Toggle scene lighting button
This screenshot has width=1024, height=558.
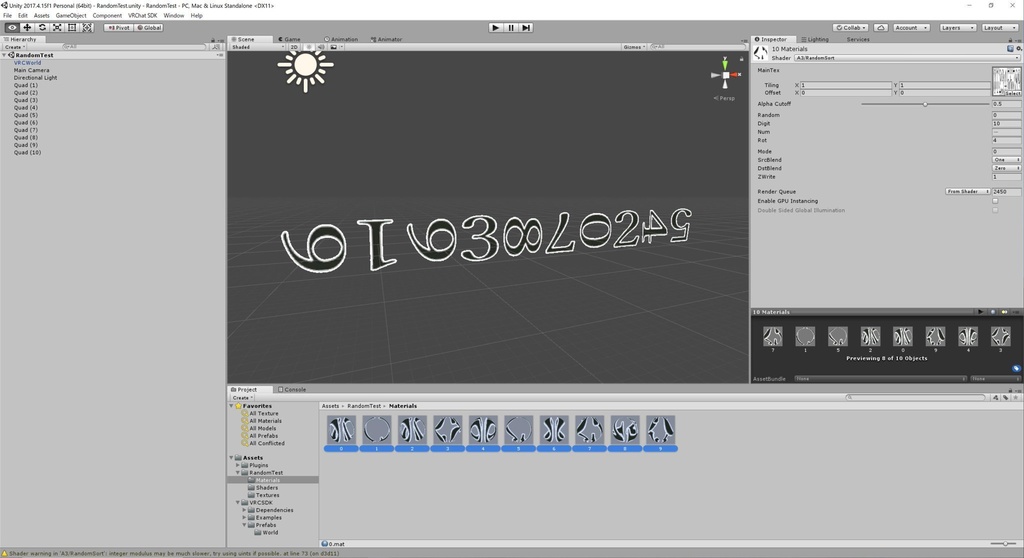click(x=309, y=47)
